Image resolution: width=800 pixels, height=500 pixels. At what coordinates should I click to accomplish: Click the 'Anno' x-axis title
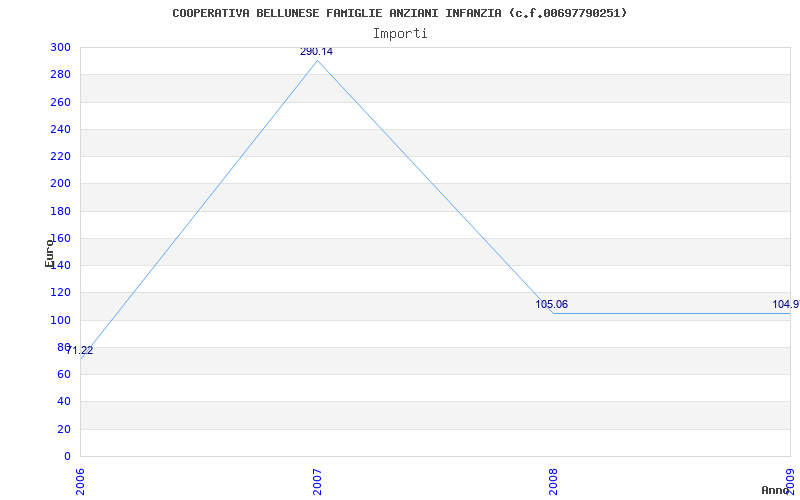[x=775, y=490]
